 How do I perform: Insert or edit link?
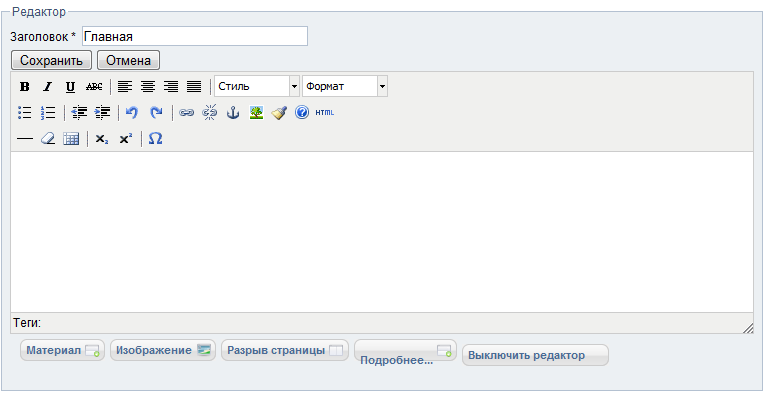pos(186,113)
